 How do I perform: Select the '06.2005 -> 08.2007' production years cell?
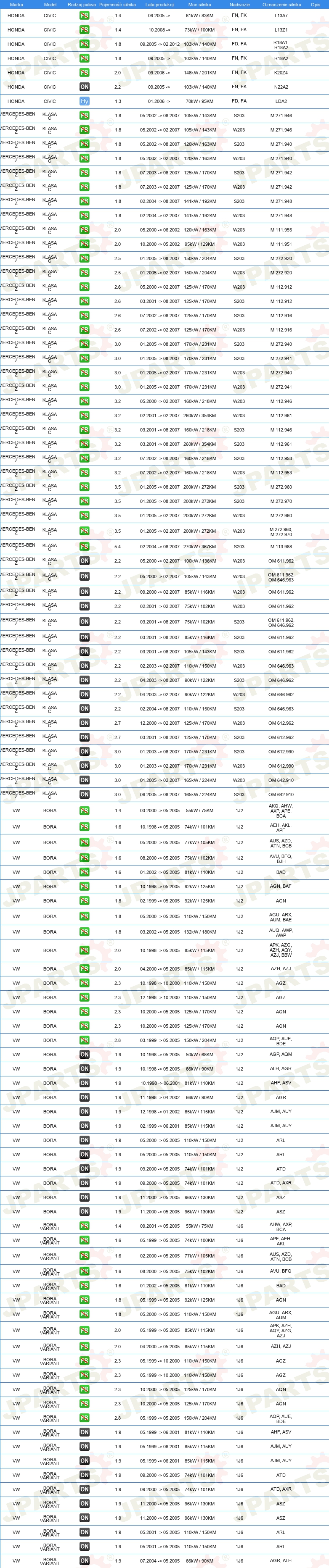(159, 795)
